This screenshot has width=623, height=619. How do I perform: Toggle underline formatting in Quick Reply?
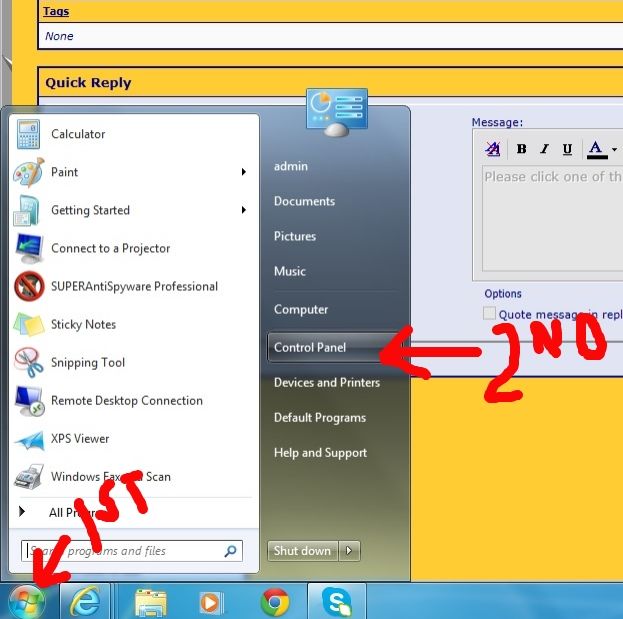pyautogui.click(x=567, y=149)
